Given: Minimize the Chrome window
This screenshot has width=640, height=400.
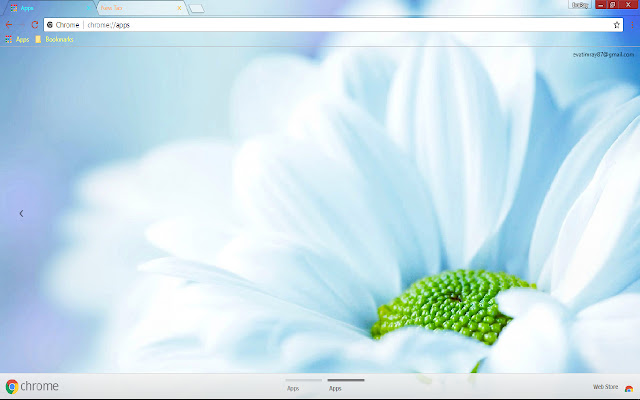Looking at the screenshot, I should (x=601, y=5).
